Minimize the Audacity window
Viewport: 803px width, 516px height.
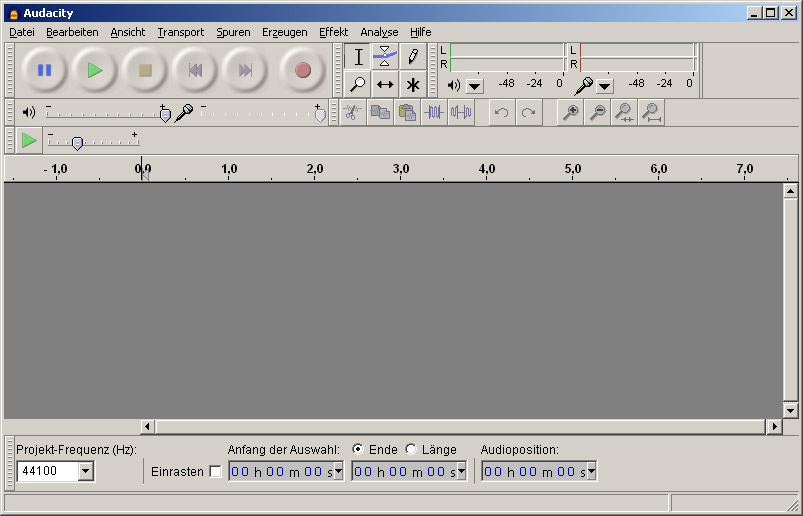tap(754, 13)
